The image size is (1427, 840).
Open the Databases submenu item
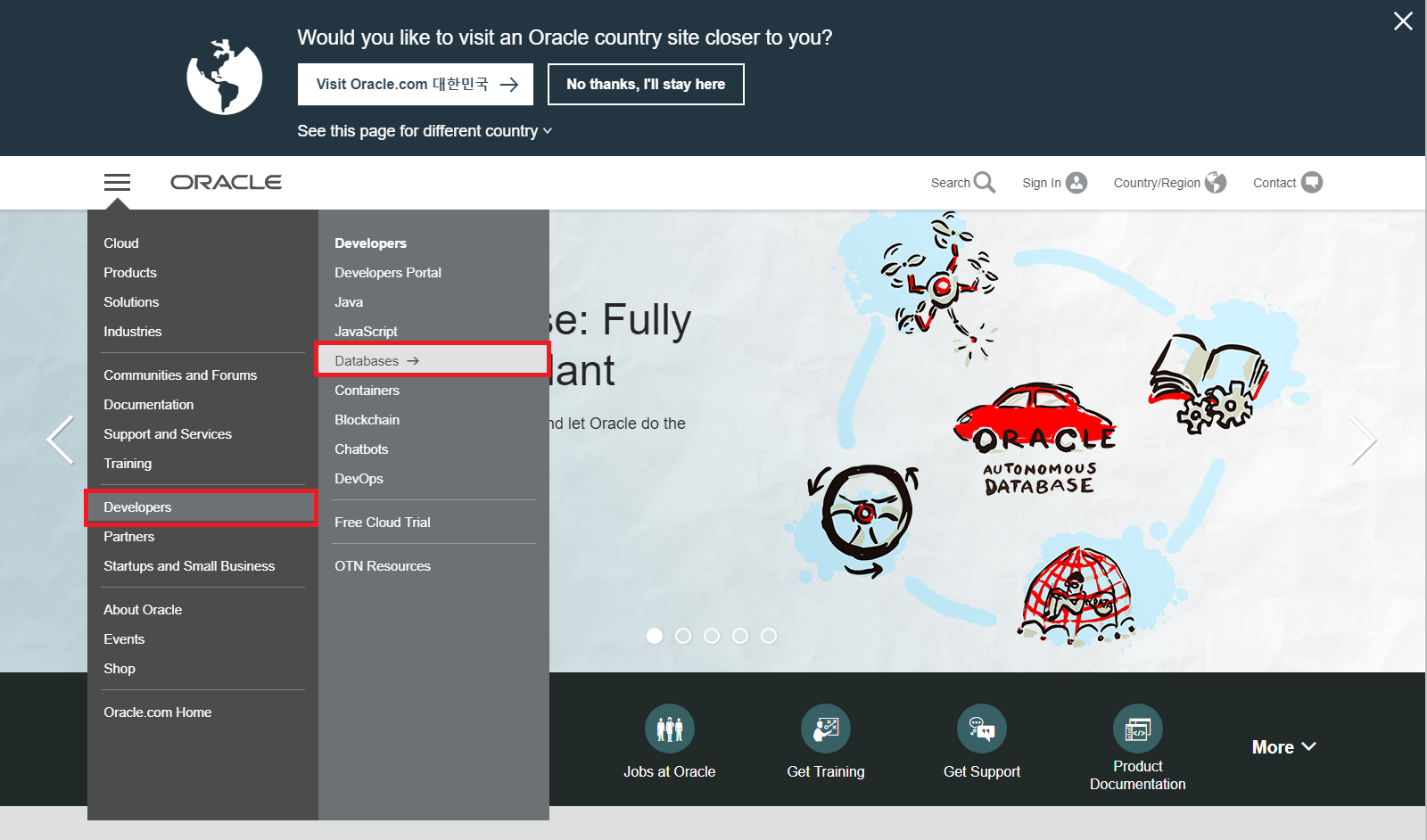(x=433, y=360)
